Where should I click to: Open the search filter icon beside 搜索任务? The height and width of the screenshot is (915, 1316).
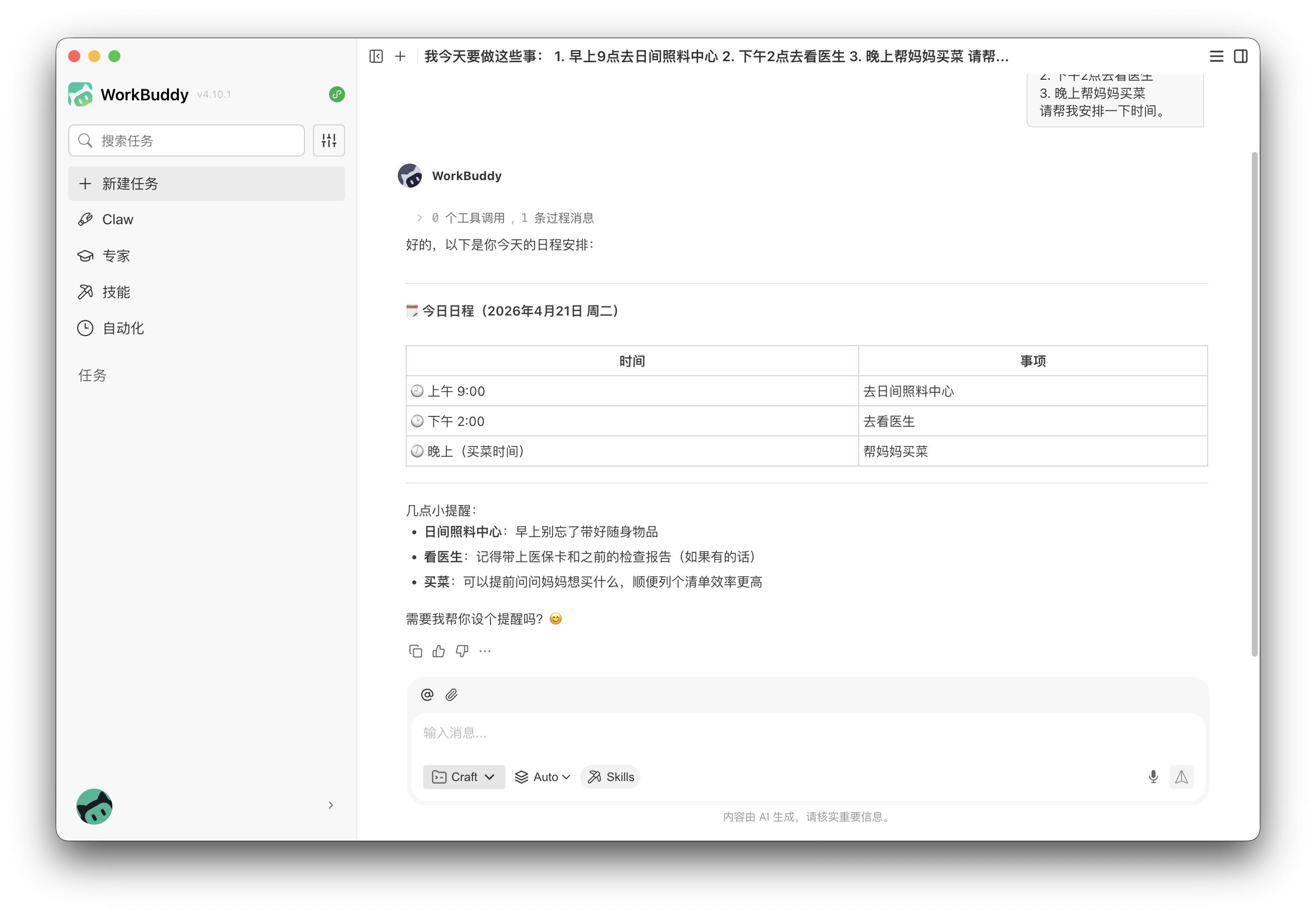(x=329, y=140)
